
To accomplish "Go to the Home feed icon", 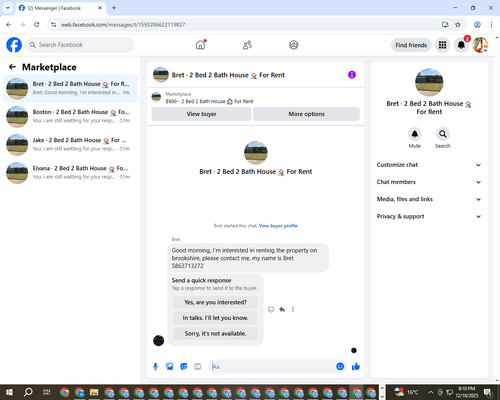I will [x=200, y=45].
